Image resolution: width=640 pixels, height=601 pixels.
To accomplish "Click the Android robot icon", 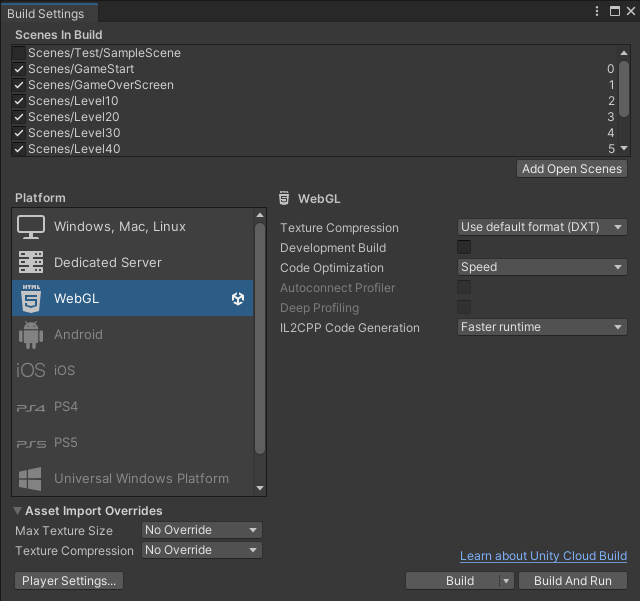I will click(31, 335).
